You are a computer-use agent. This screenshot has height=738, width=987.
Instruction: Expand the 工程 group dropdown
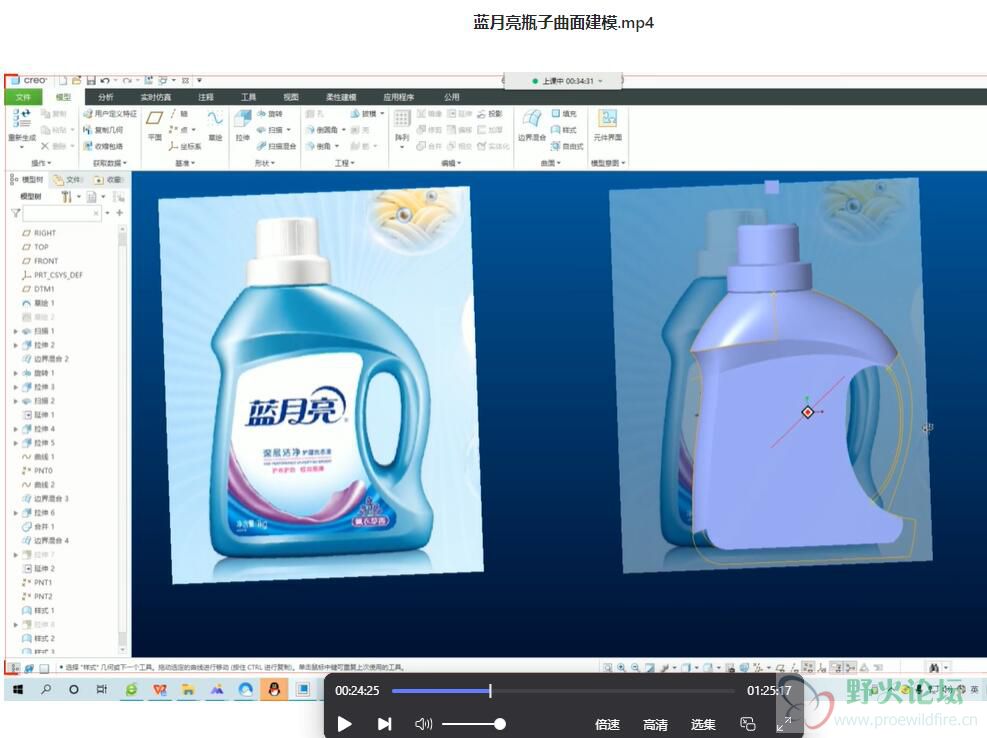tap(344, 163)
